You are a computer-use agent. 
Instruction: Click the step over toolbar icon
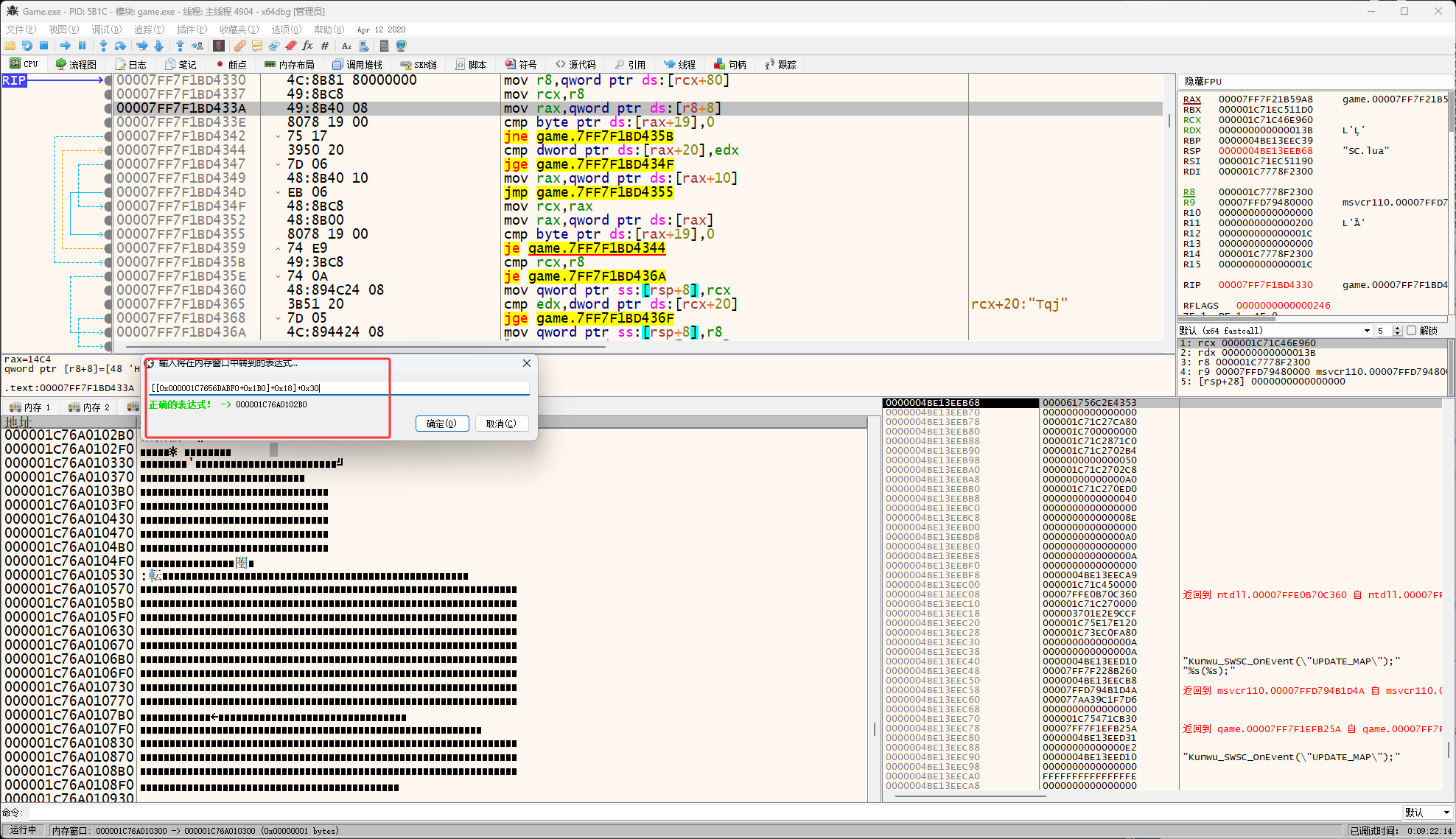(120, 46)
